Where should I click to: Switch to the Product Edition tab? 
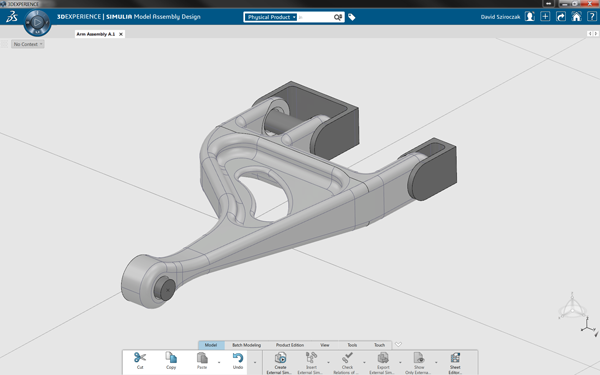290,345
